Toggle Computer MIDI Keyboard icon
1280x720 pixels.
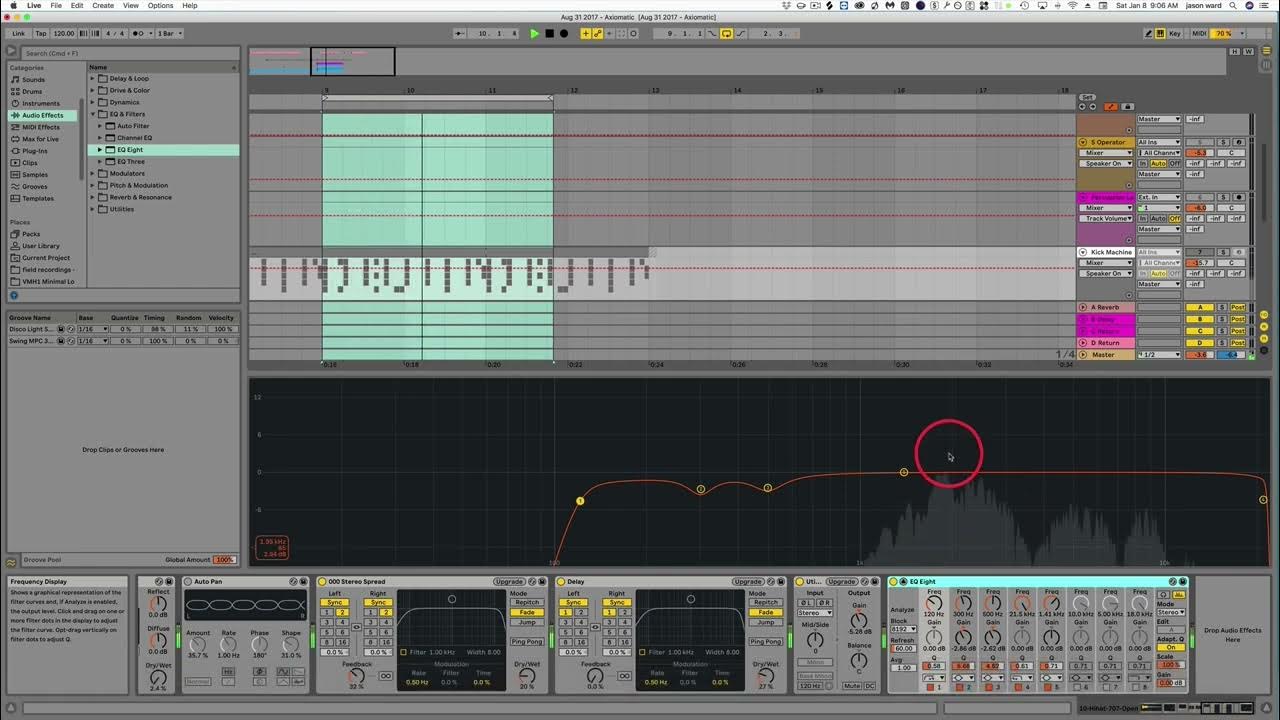pos(1160,33)
